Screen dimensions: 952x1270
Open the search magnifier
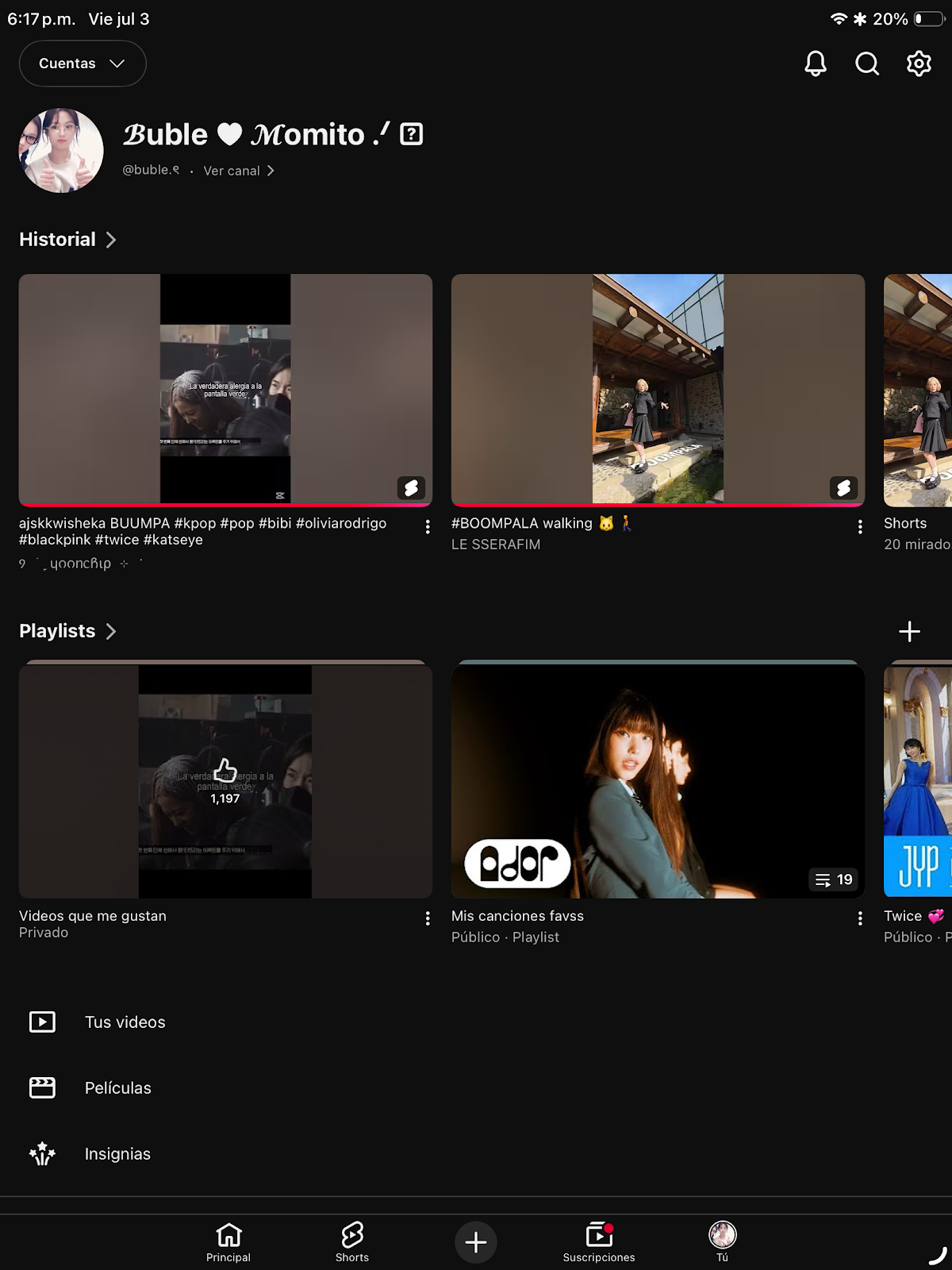pyautogui.click(x=867, y=63)
